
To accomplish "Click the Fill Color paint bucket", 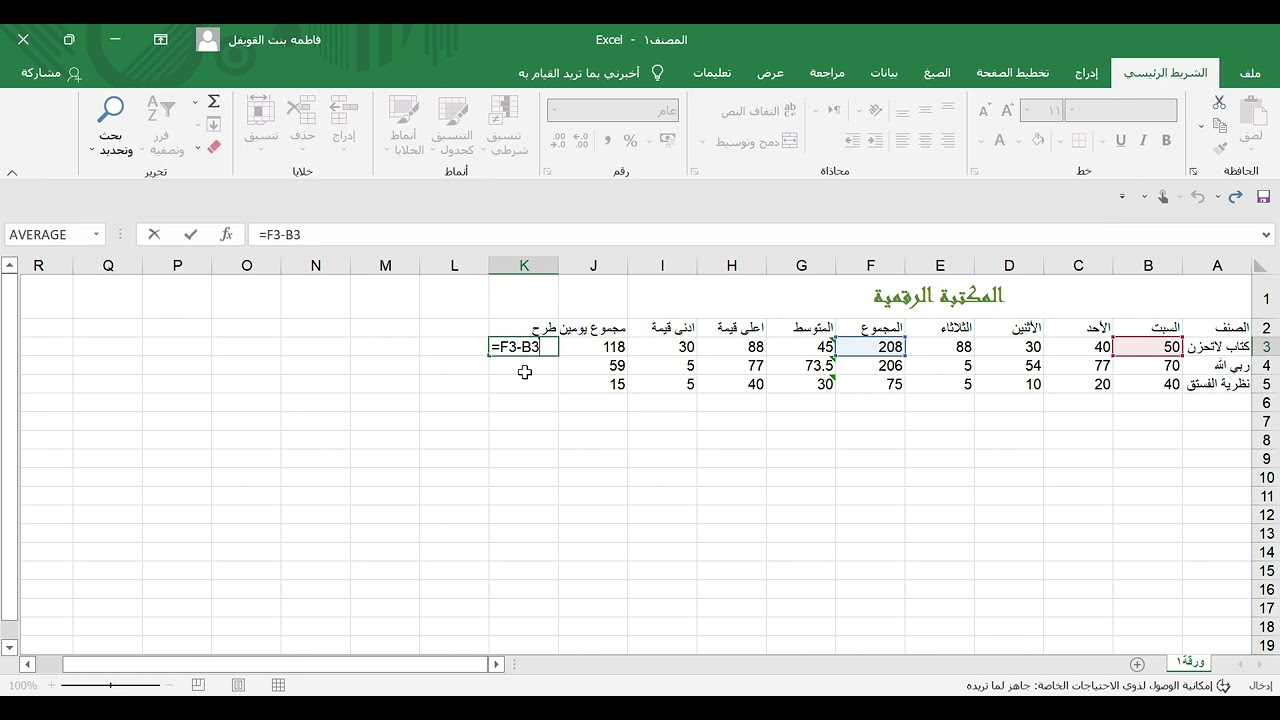I will point(1038,141).
